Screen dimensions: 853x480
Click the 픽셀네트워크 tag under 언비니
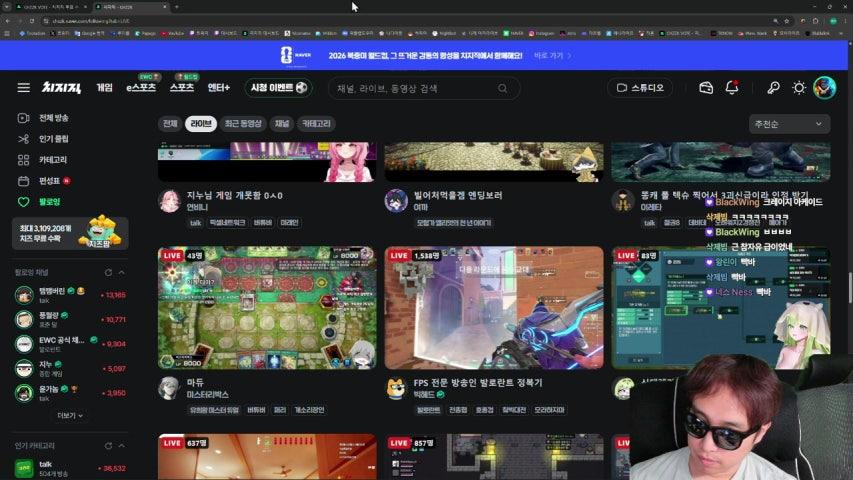[227, 223]
